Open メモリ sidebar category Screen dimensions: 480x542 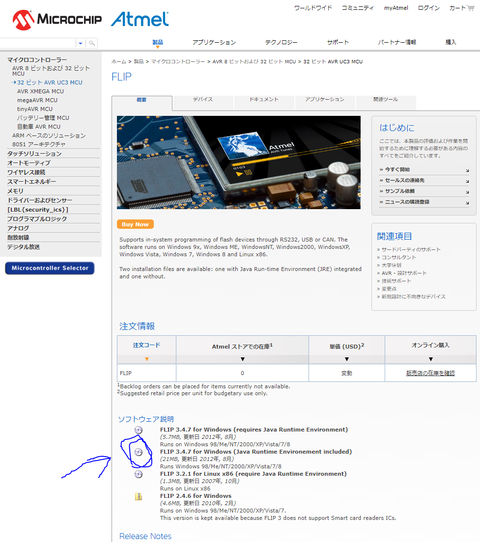(16, 191)
